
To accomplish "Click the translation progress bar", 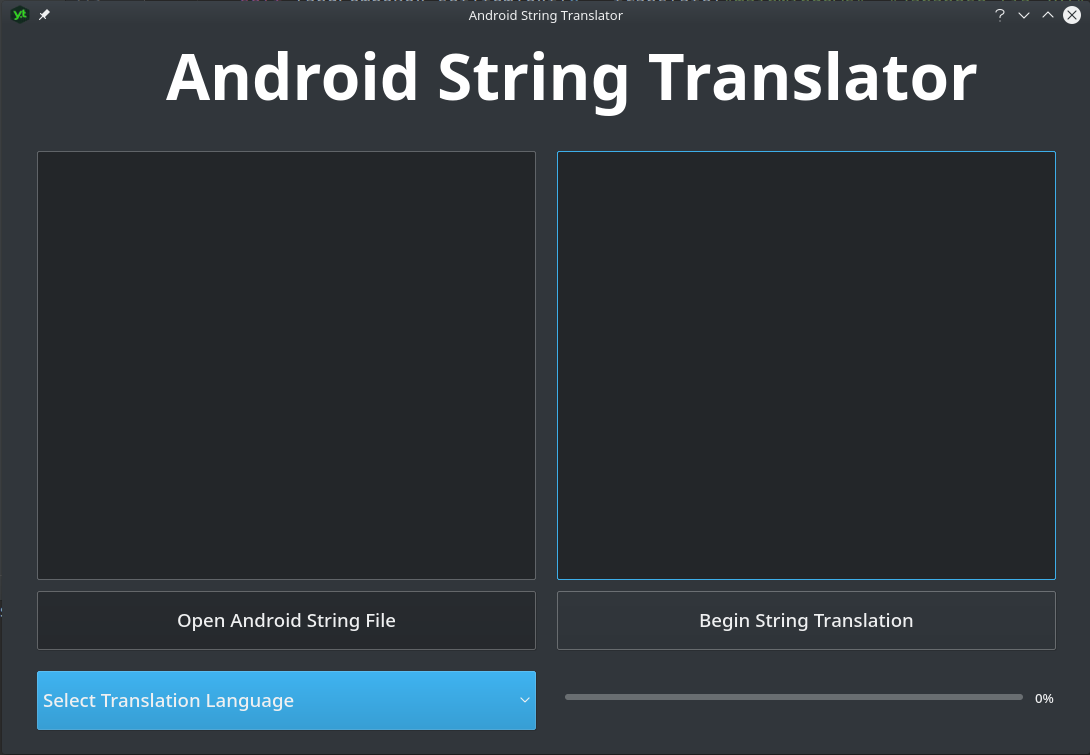I will 794,697.
